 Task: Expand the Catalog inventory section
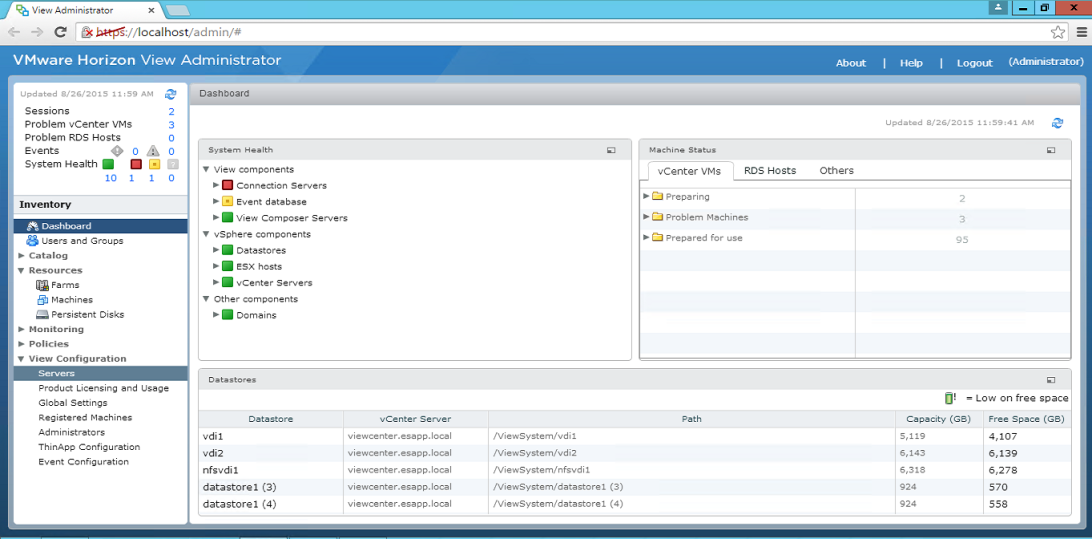coord(22,256)
